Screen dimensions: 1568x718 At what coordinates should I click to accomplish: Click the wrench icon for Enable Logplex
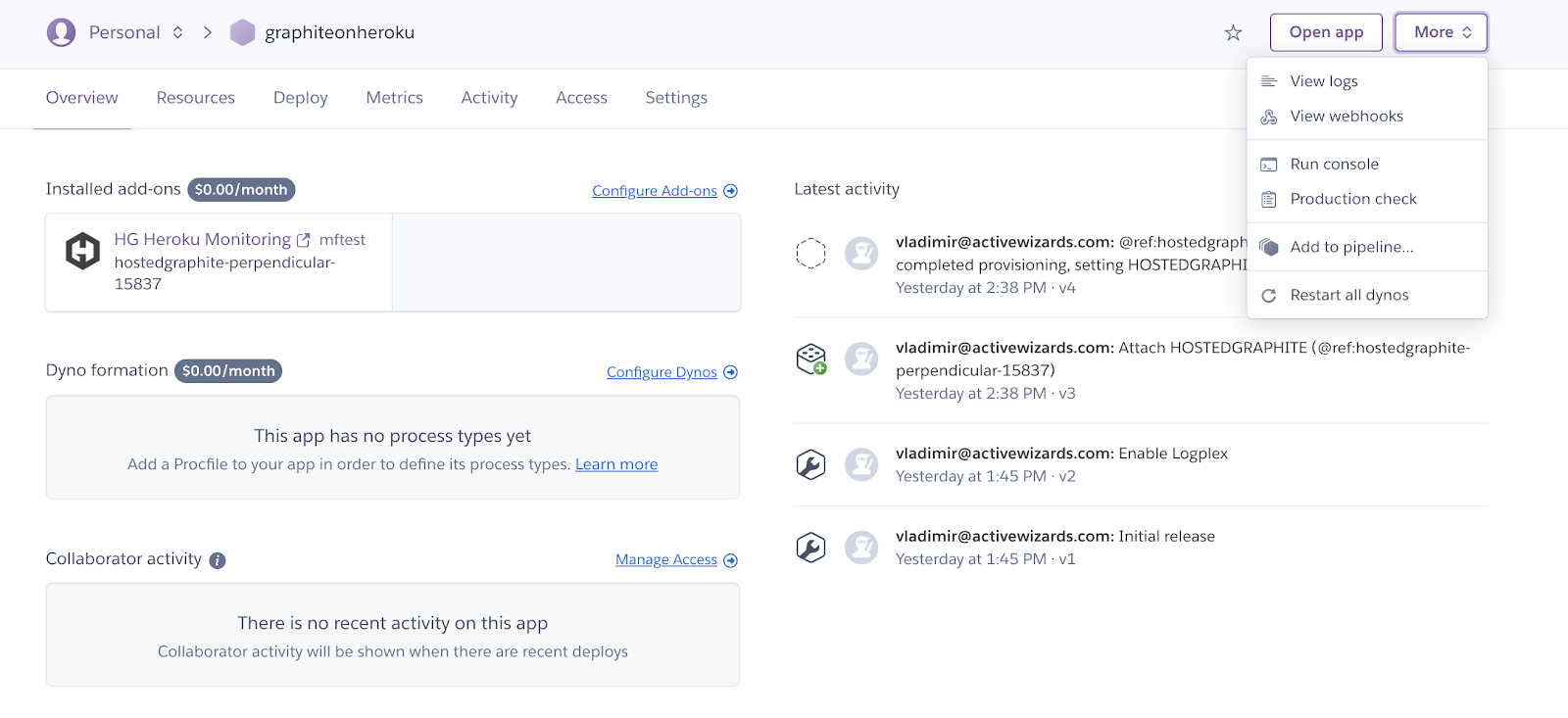click(810, 464)
